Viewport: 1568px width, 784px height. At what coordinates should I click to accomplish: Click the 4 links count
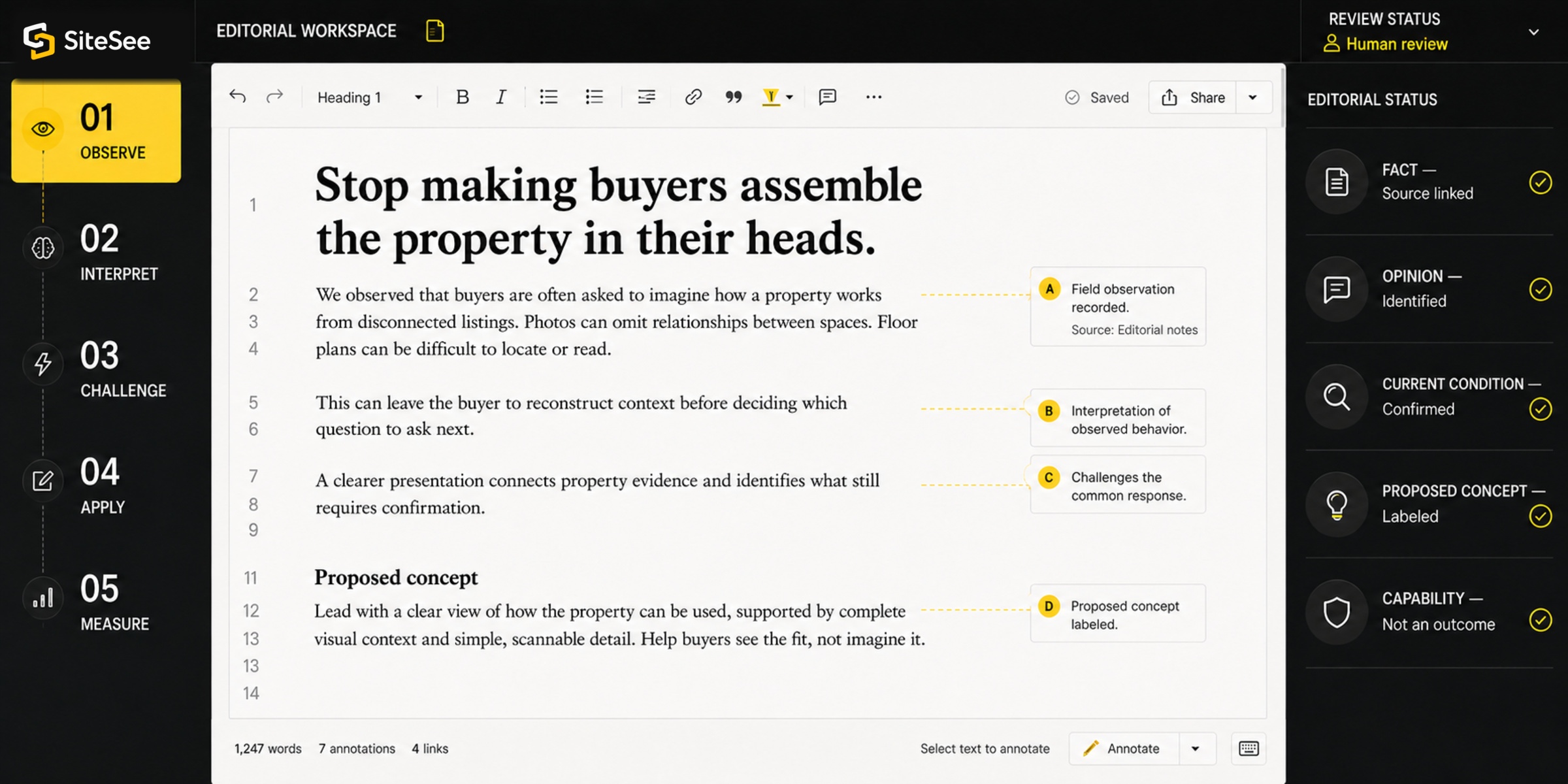click(x=430, y=749)
